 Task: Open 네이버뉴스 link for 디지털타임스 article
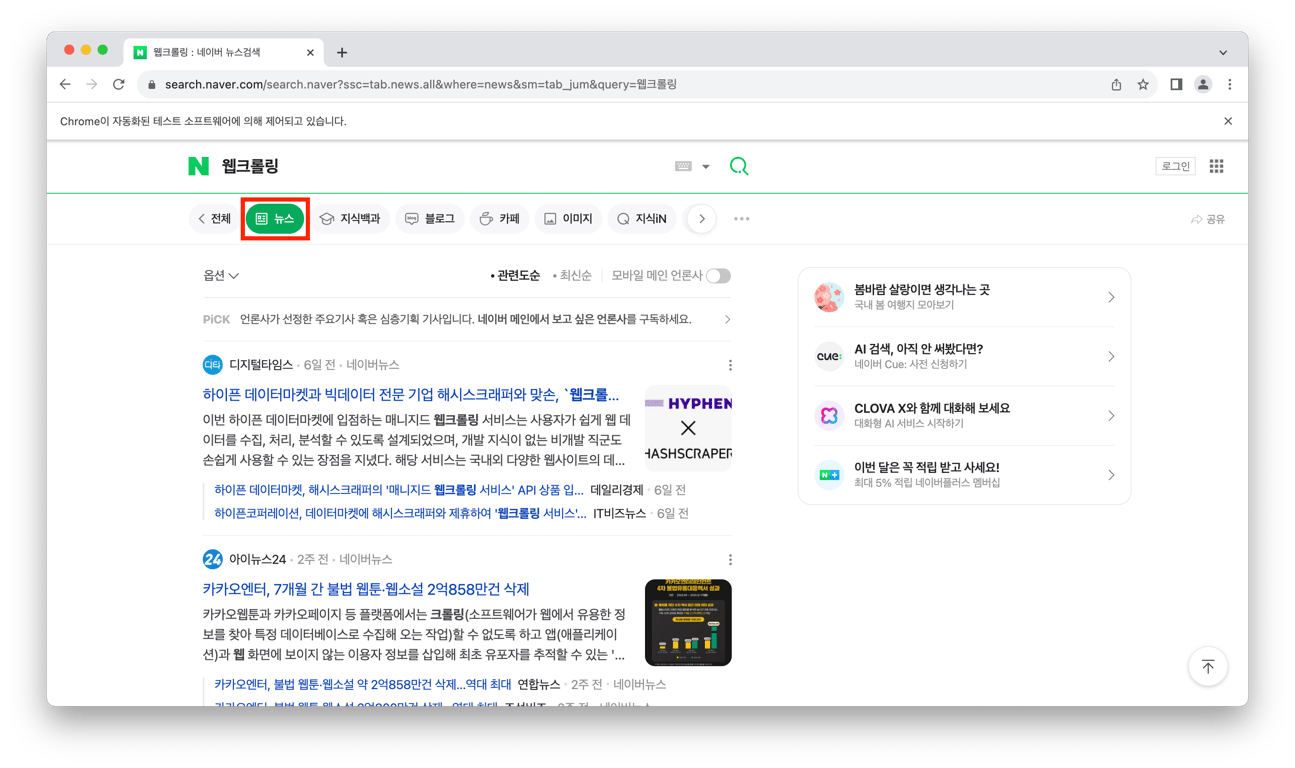tap(373, 365)
